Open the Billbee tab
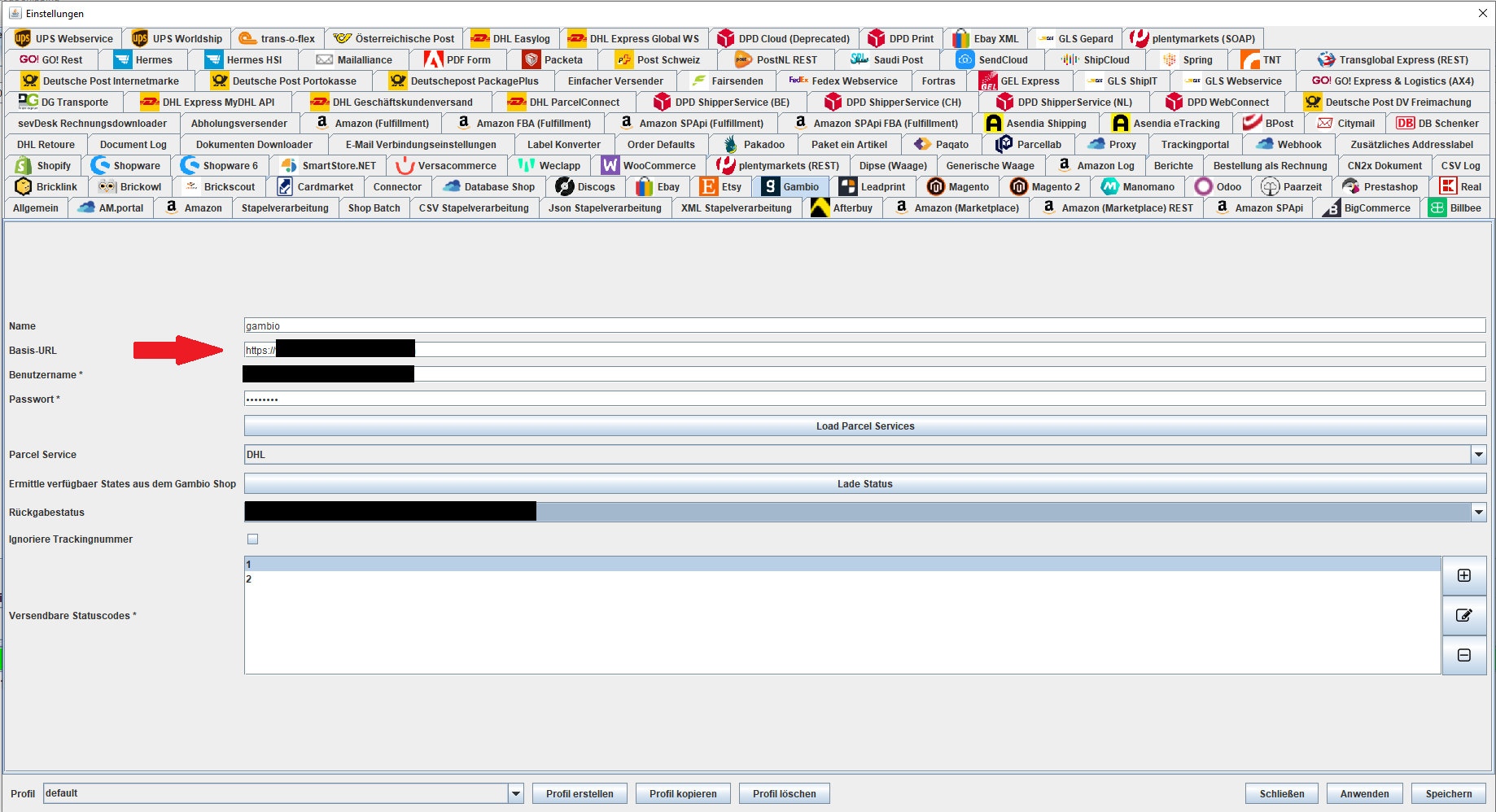Viewport: 1496px width, 812px height. click(1455, 207)
